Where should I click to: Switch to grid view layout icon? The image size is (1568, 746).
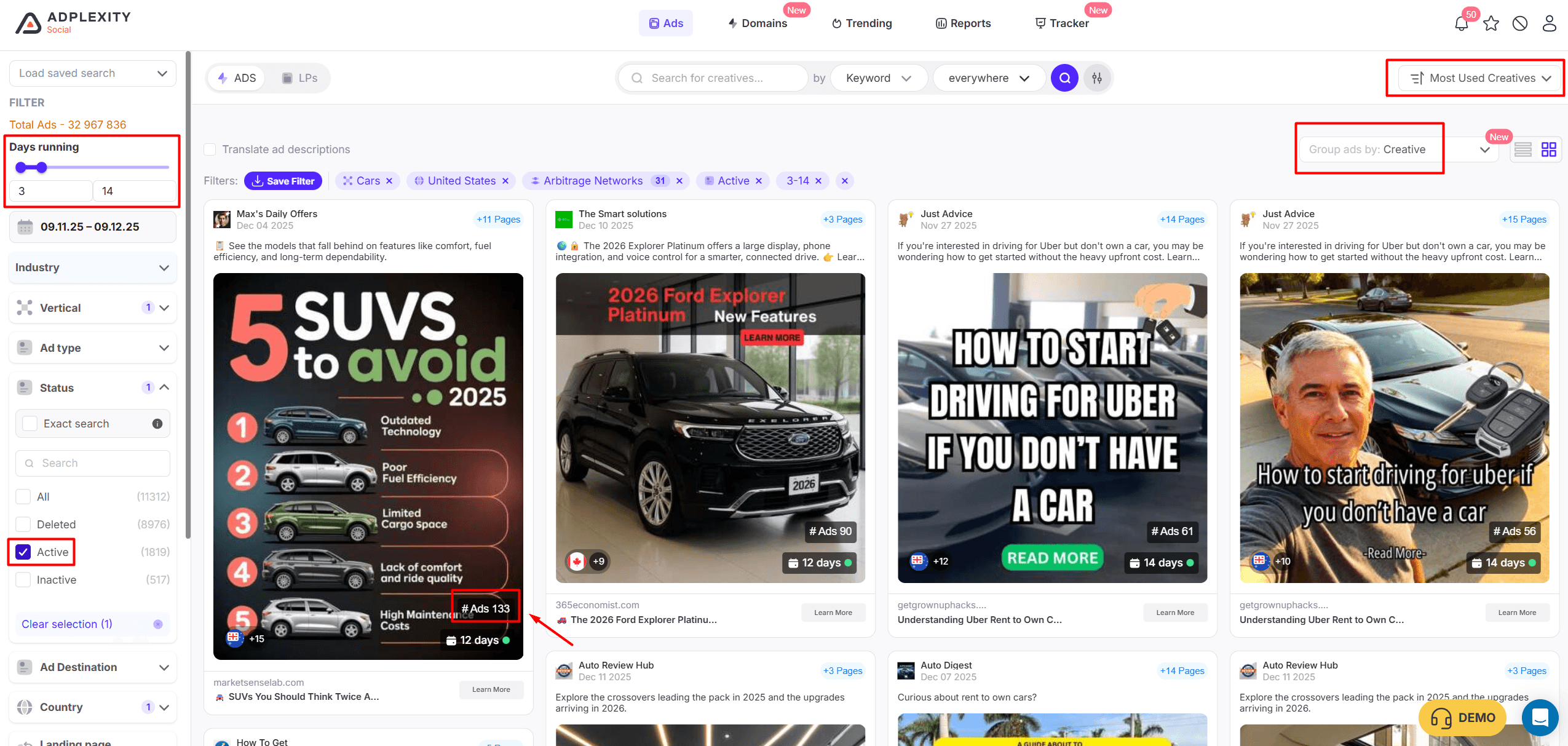pyautogui.click(x=1548, y=149)
